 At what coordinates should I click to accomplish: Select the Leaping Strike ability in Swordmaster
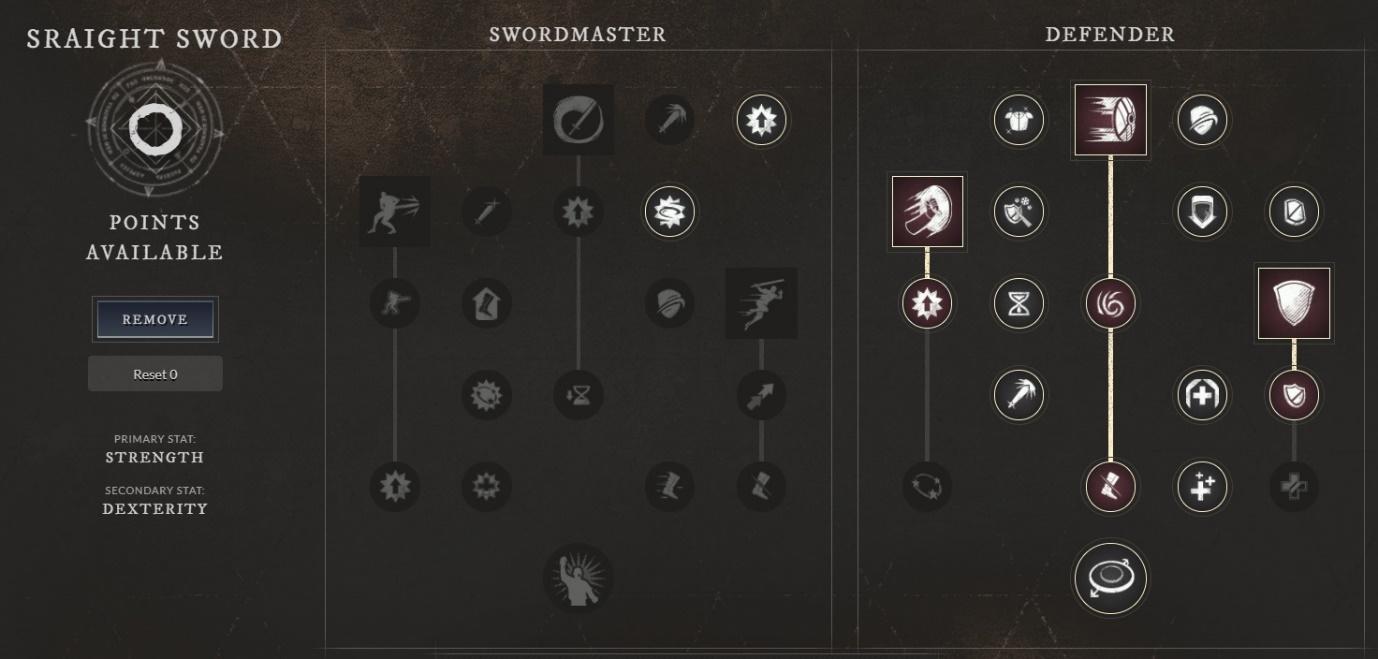click(762, 303)
